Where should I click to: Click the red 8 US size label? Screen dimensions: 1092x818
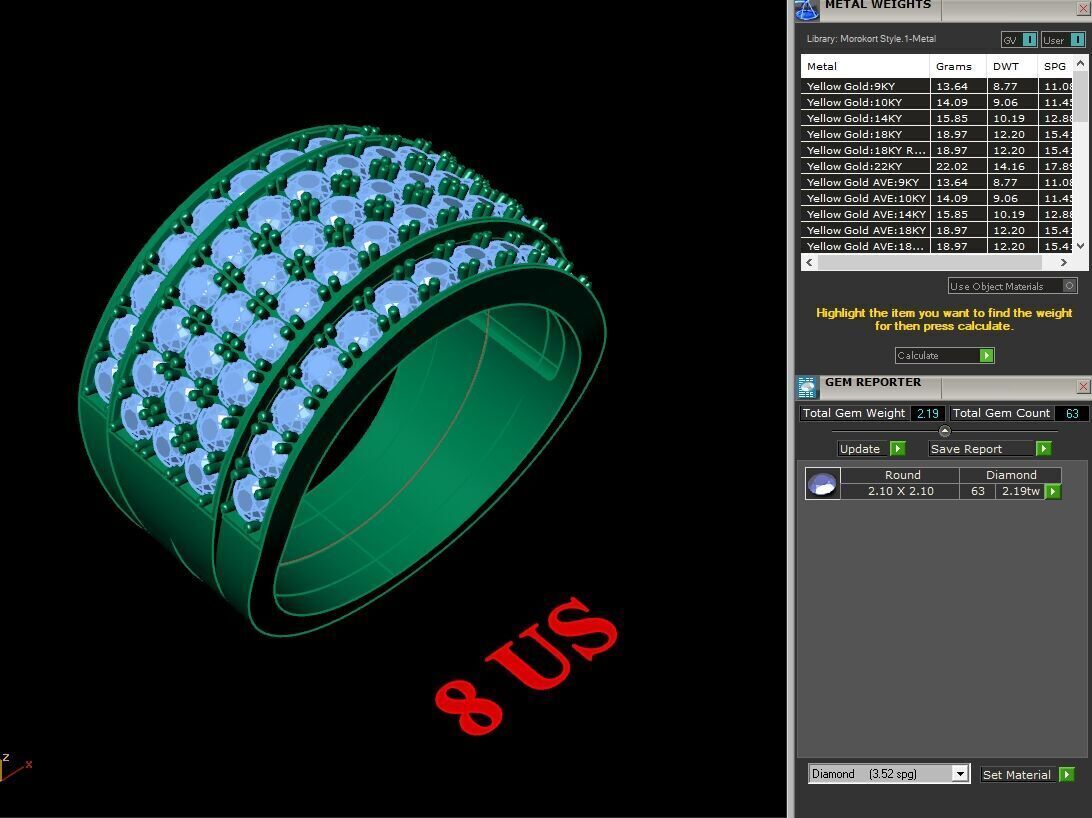point(526,668)
